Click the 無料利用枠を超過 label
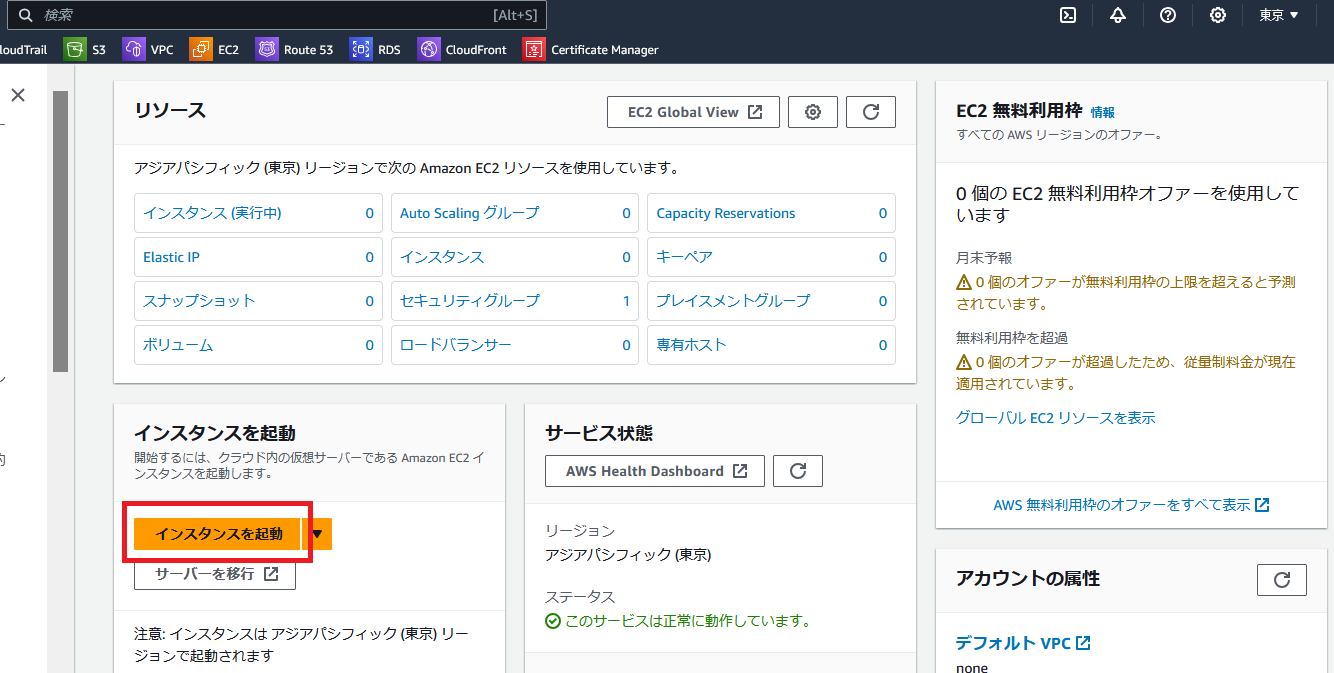 1012,338
